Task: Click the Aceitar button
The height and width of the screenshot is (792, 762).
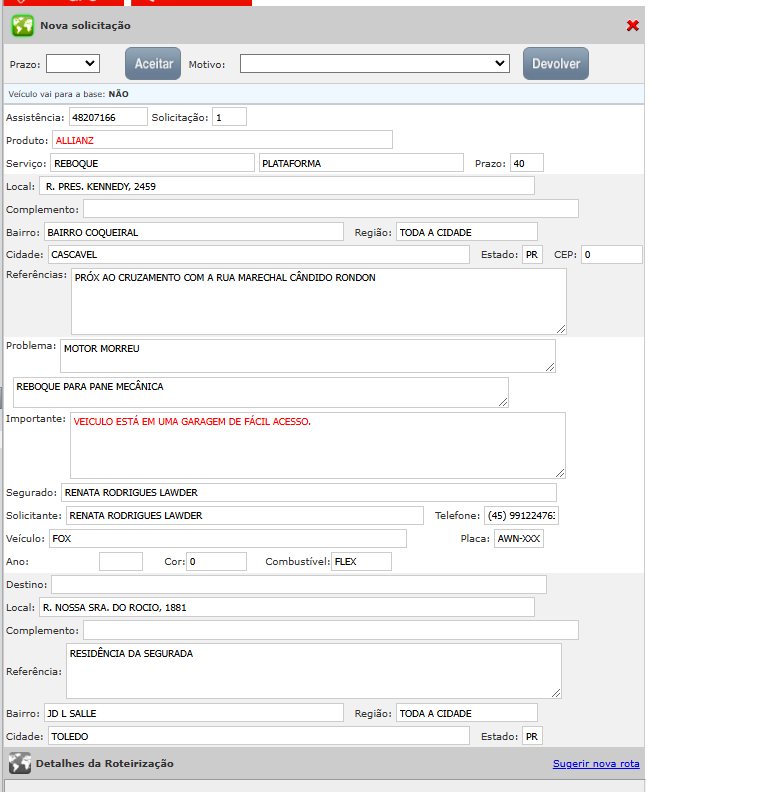Action: pos(153,64)
